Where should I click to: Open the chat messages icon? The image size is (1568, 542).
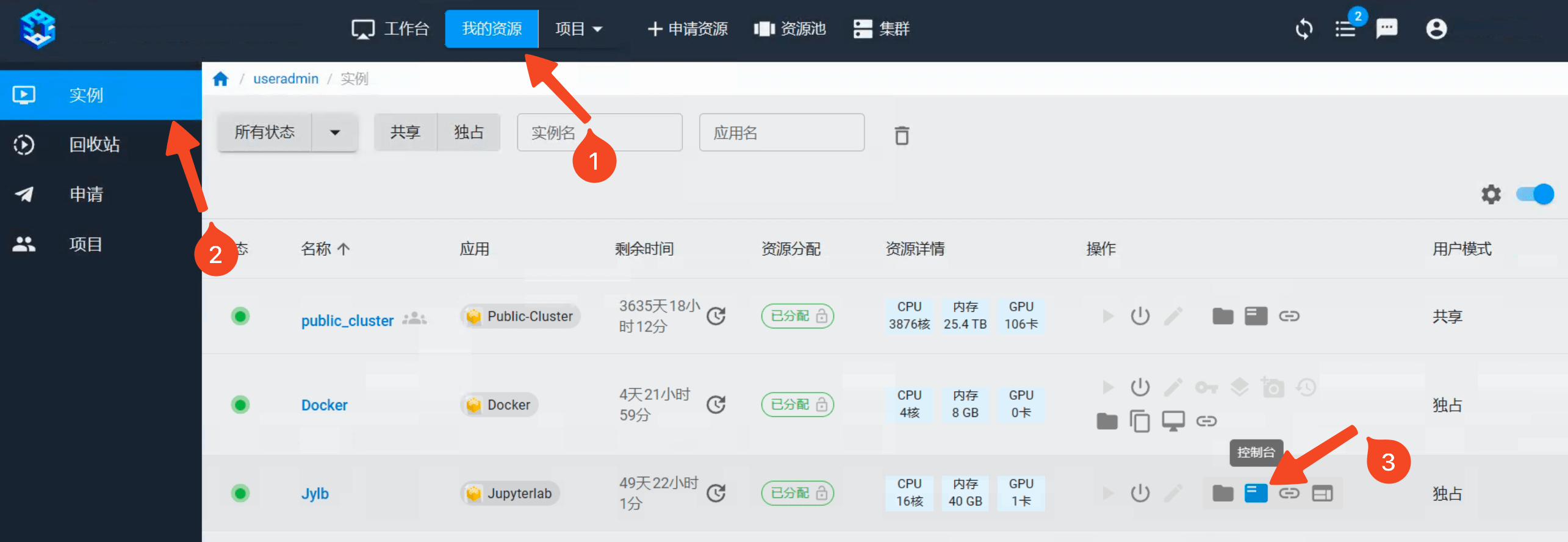click(x=1386, y=29)
